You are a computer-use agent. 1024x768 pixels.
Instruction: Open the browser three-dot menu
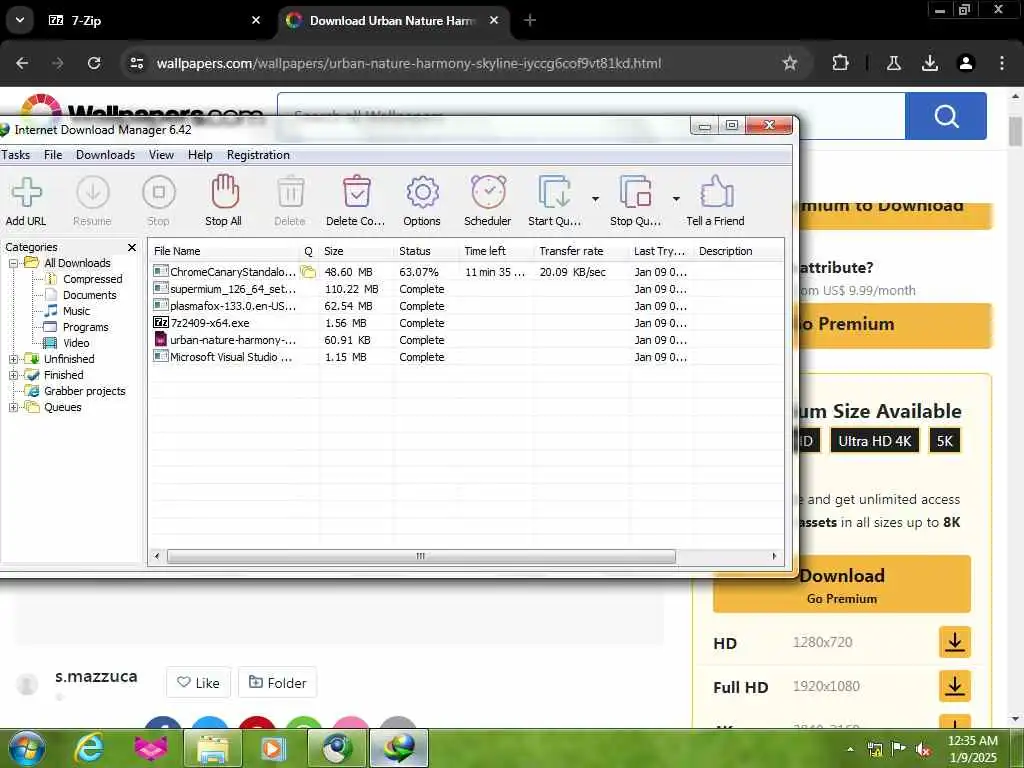click(x=1002, y=63)
